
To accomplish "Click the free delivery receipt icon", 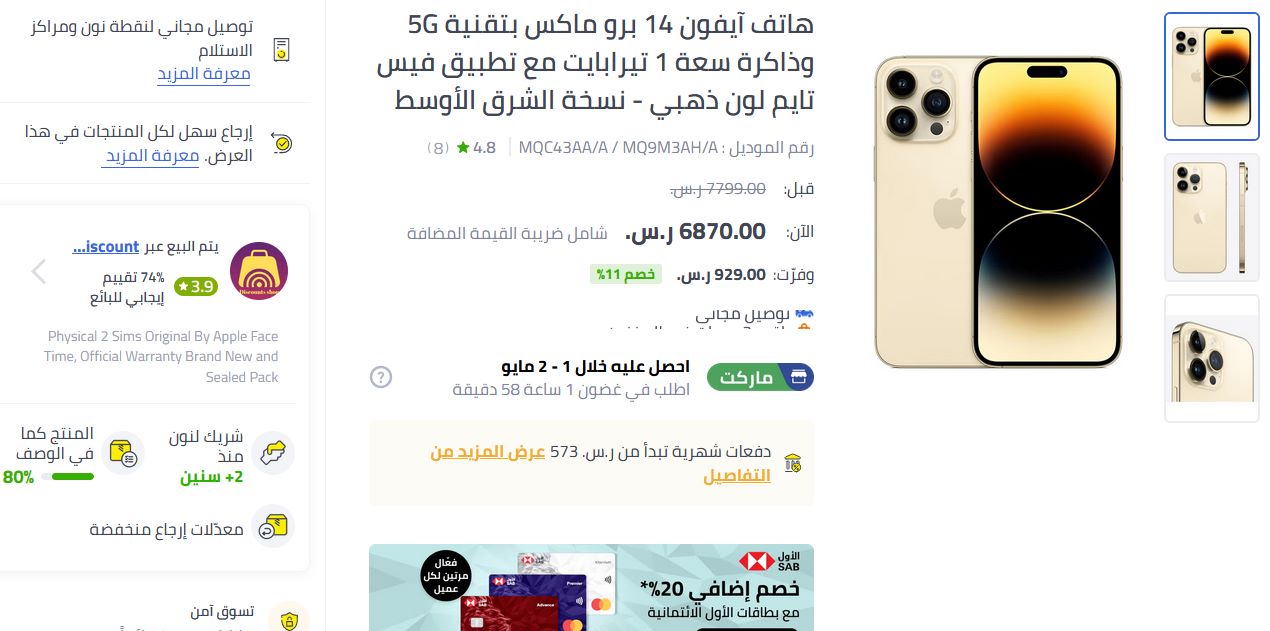I will [281, 49].
